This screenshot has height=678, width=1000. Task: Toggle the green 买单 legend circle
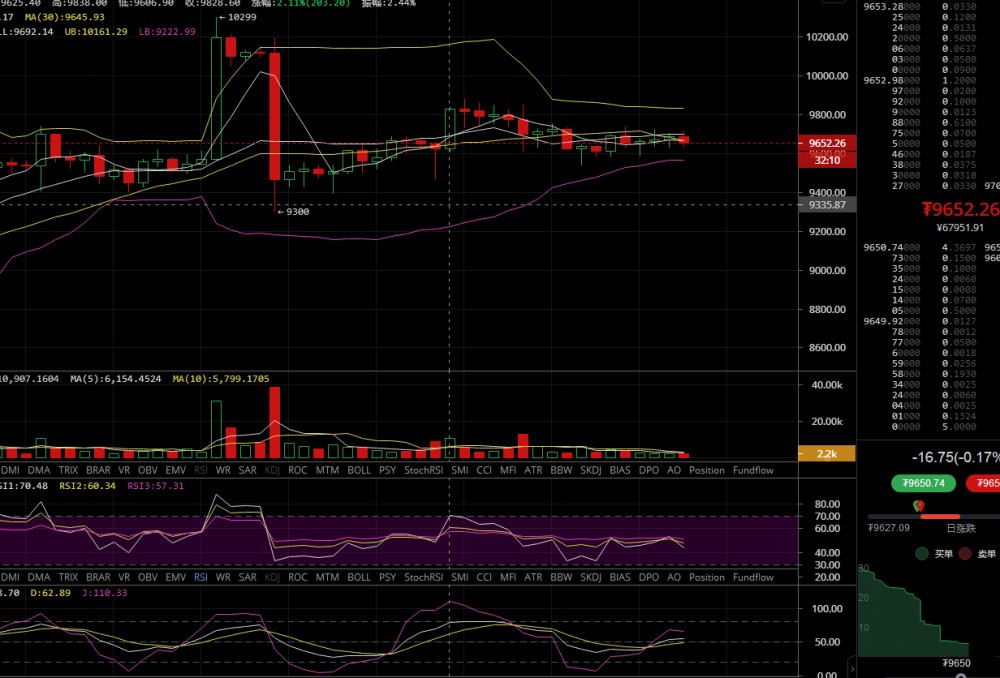click(921, 553)
